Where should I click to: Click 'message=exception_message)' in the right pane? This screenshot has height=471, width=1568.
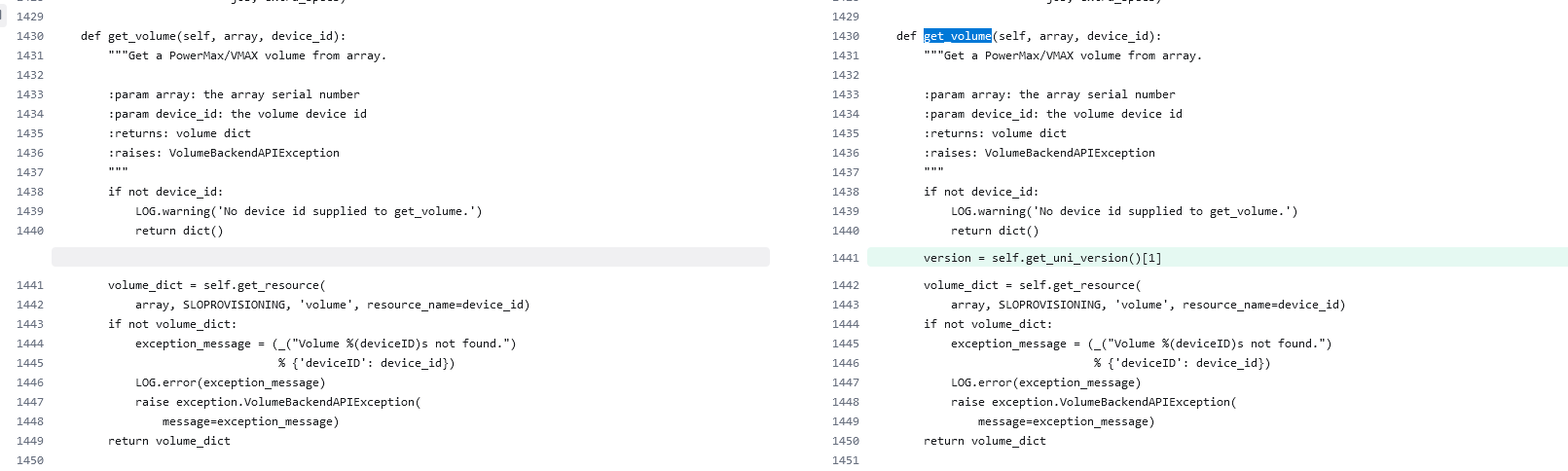point(1067,421)
